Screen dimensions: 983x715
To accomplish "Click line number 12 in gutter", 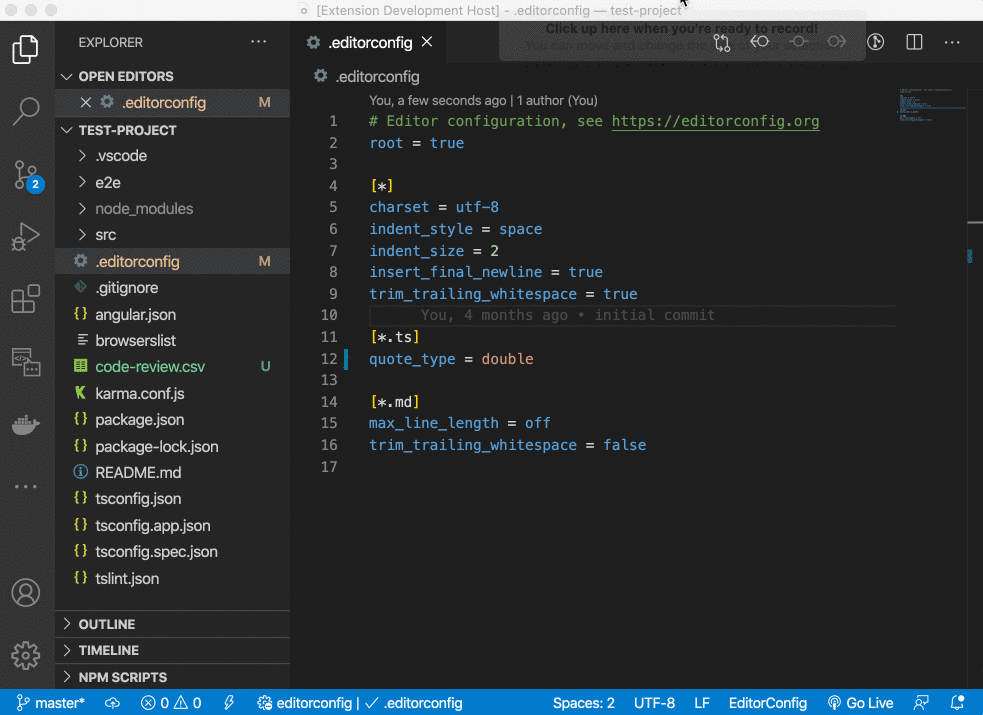I will (x=329, y=359).
